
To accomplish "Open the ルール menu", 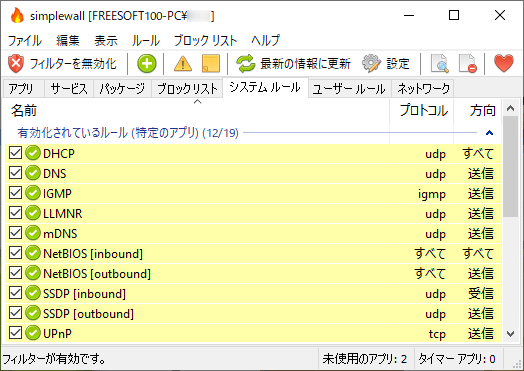I will pos(145,40).
